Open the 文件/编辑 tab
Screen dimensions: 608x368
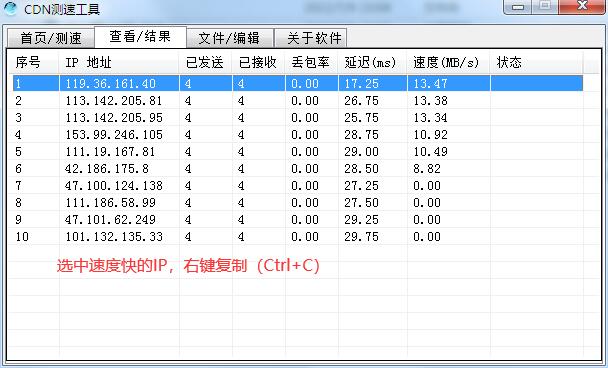[230, 38]
